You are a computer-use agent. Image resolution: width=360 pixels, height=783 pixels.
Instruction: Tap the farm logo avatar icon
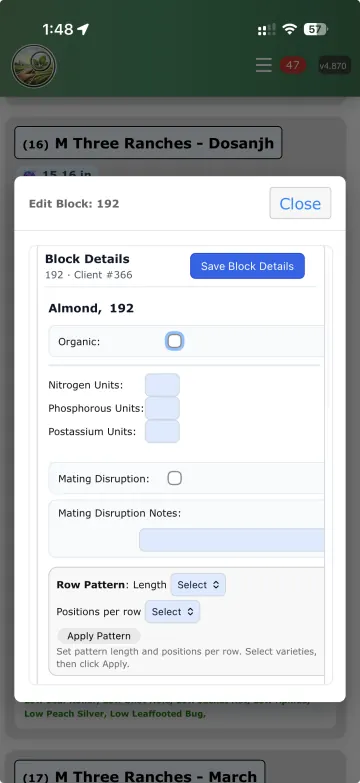click(x=33, y=66)
